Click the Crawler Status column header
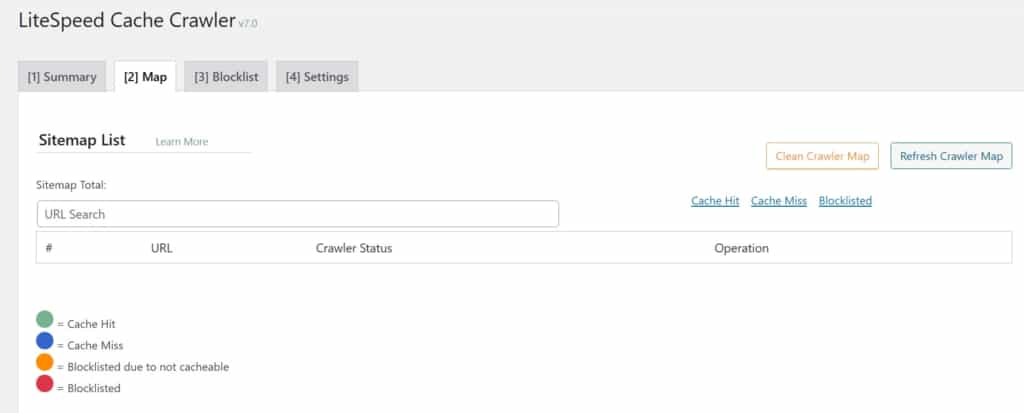Viewport: 1024px width, 413px height. tap(354, 248)
